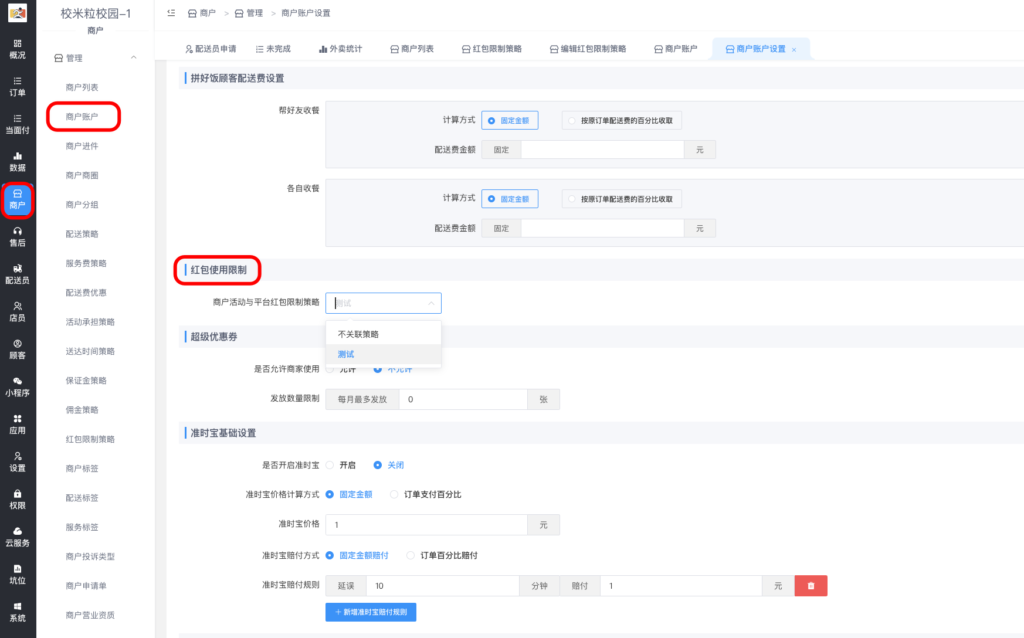Delete the 准时宝赔付规则 with trash icon

pyautogui.click(x=809, y=585)
